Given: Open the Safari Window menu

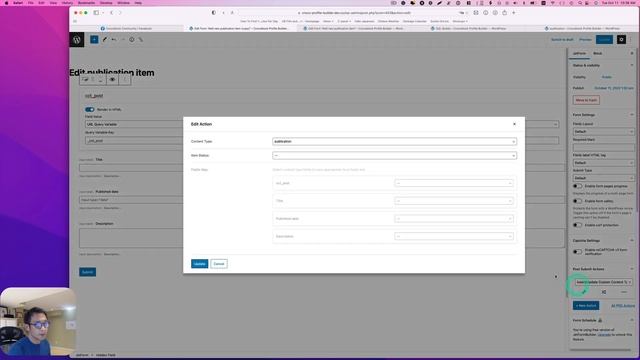Looking at the screenshot, I should pyautogui.click(x=123, y=3).
